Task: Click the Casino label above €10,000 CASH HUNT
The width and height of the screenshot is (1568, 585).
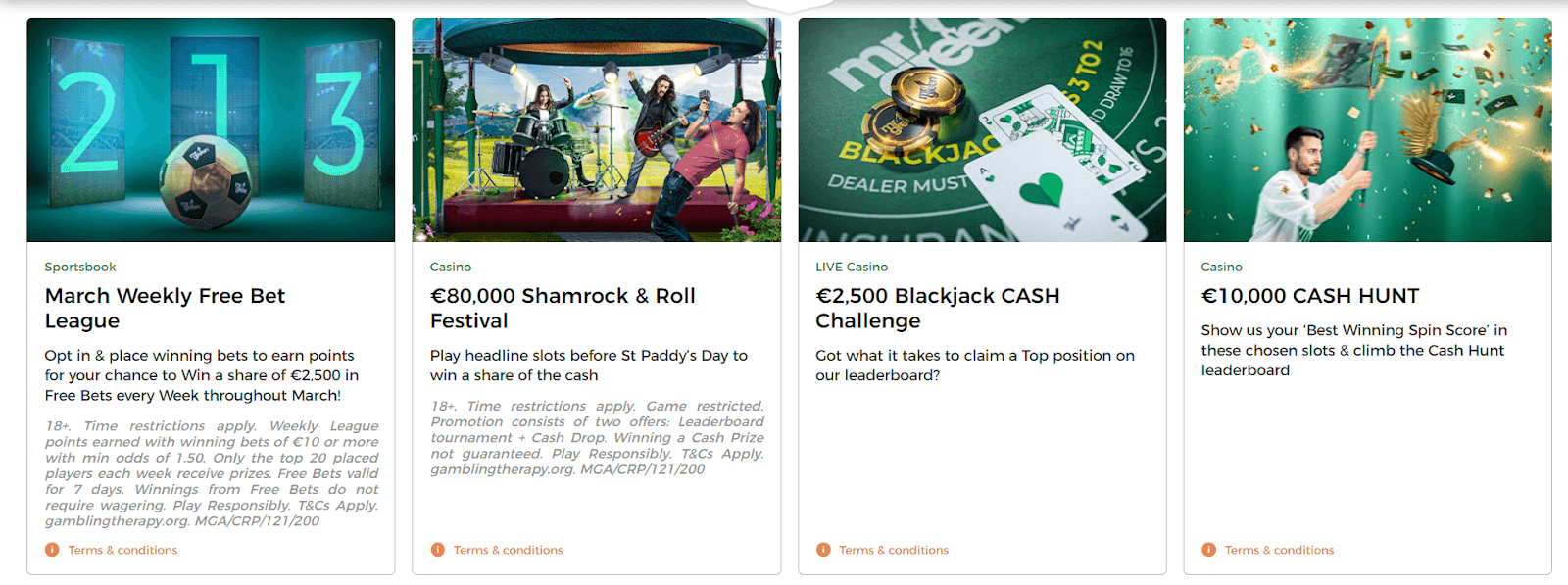Action: point(1221,267)
